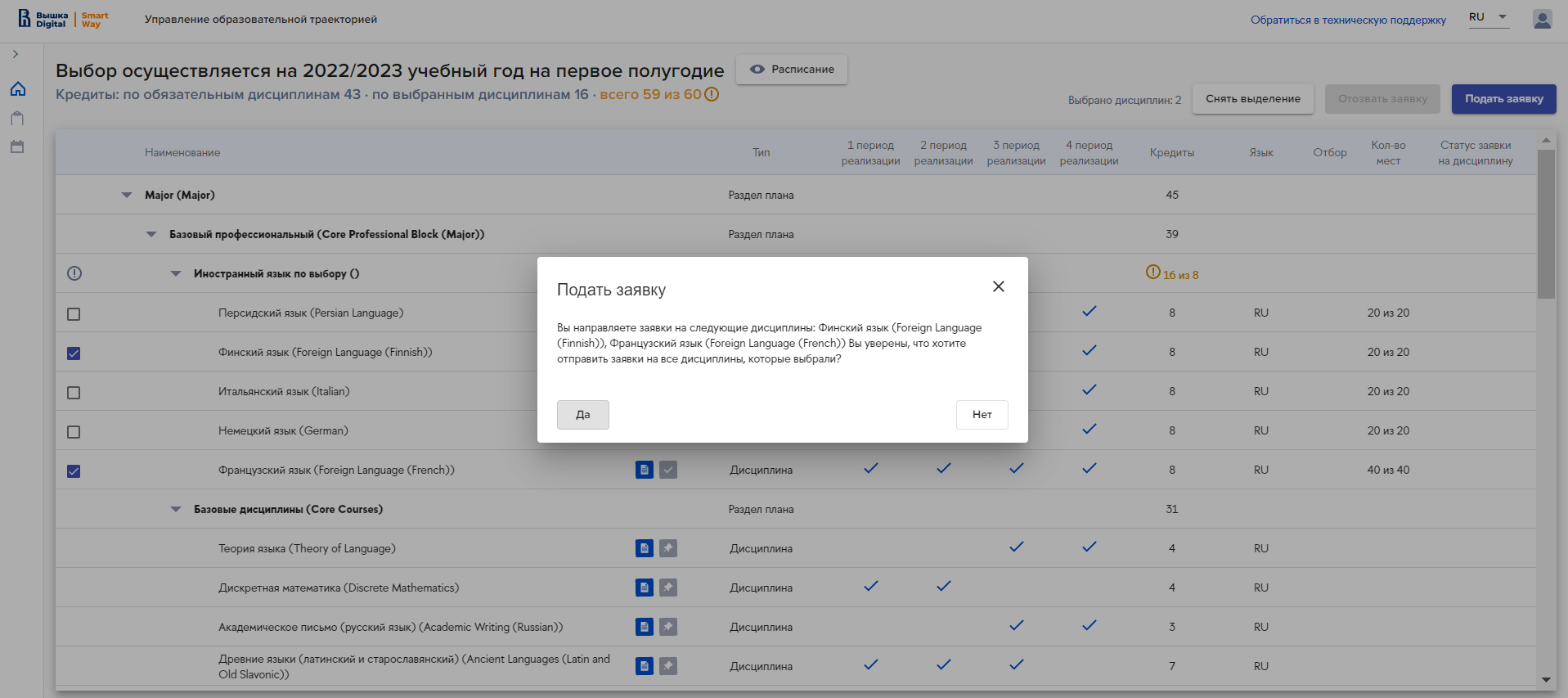Screen dimensions: 1568x698
Task: Open document icon for French language course
Action: (x=644, y=470)
